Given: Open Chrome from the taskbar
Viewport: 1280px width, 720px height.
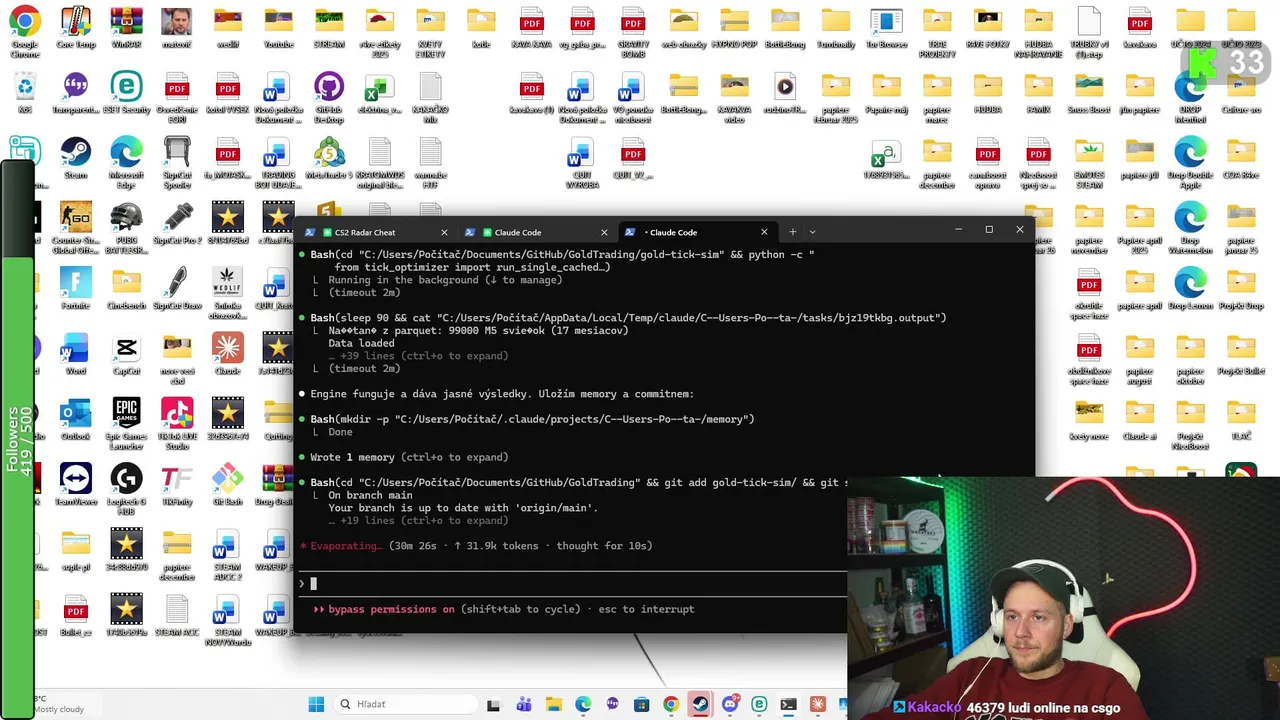Looking at the screenshot, I should 671,704.
